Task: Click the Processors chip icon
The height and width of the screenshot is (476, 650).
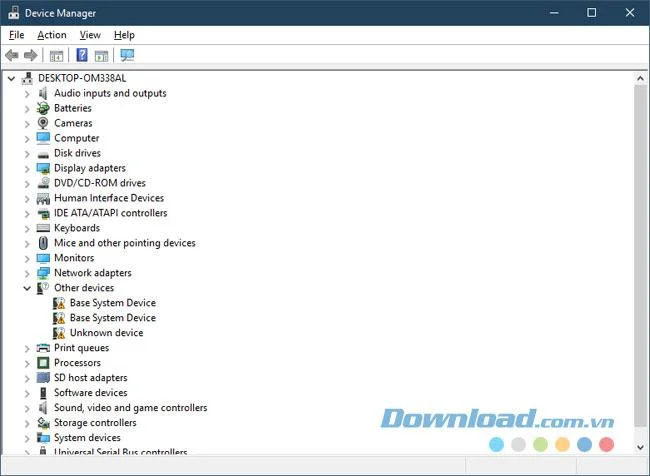Action: [43, 363]
